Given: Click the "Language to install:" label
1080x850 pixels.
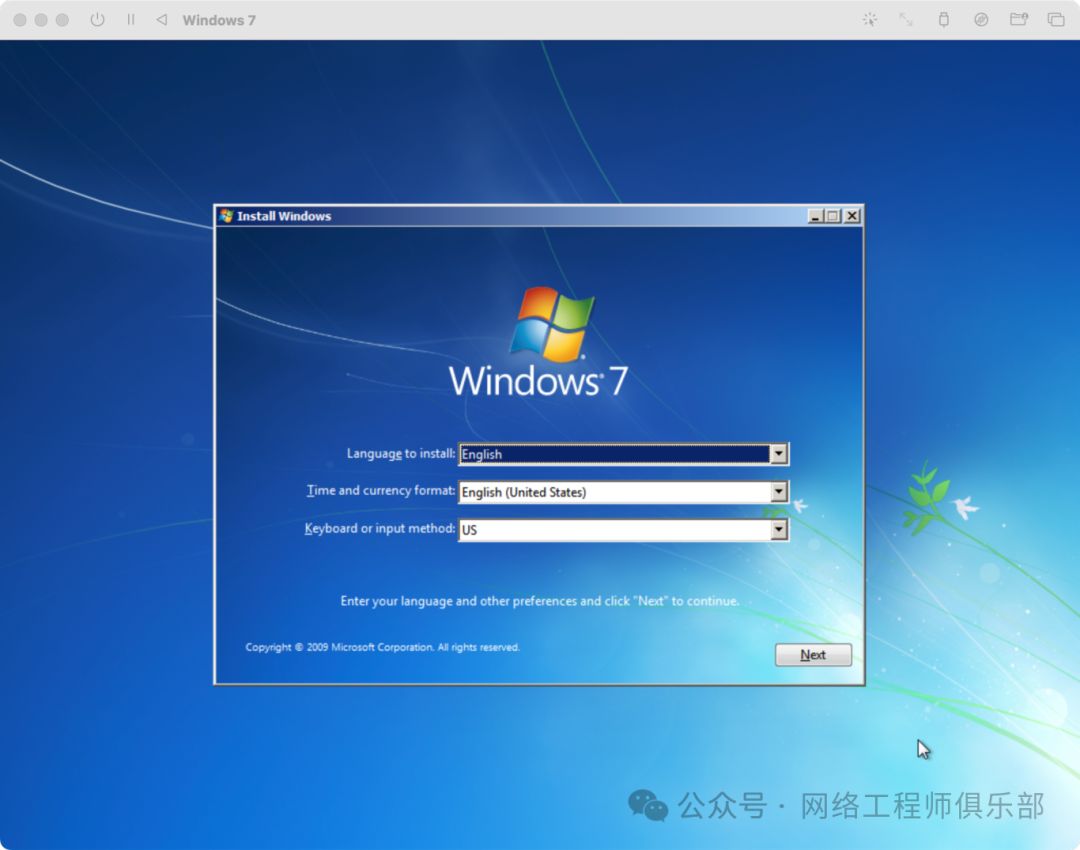Looking at the screenshot, I should [401, 453].
